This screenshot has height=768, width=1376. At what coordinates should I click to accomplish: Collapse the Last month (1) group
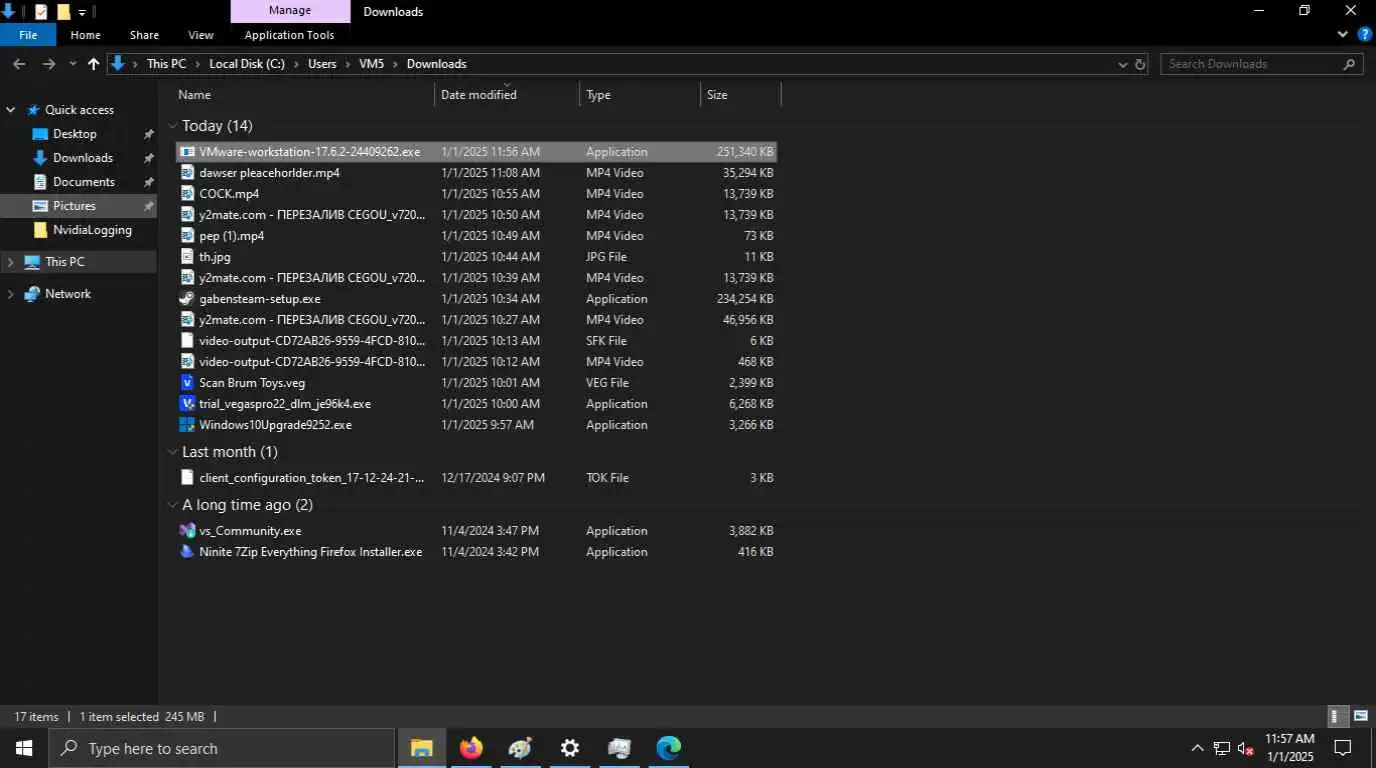[173, 452]
